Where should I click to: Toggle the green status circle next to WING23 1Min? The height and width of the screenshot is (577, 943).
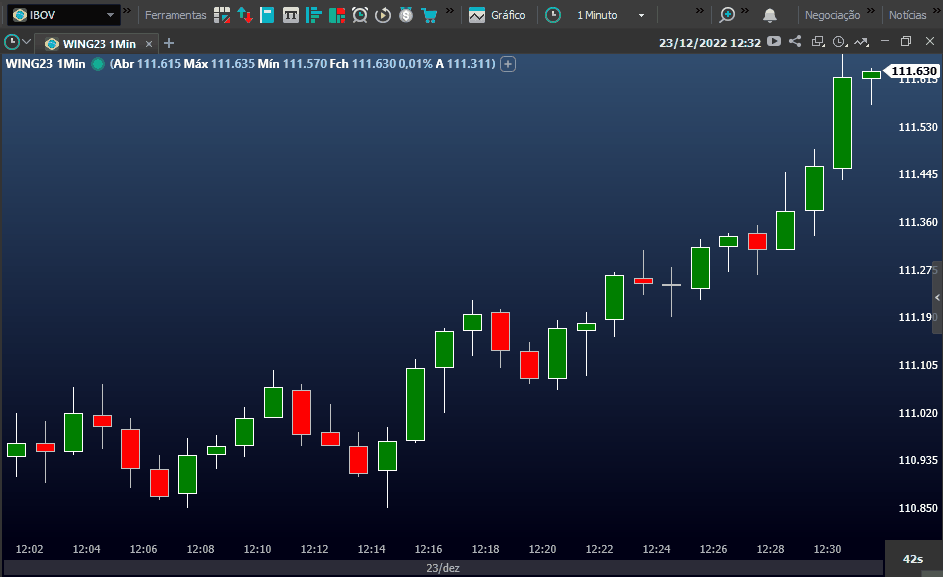[x=97, y=64]
